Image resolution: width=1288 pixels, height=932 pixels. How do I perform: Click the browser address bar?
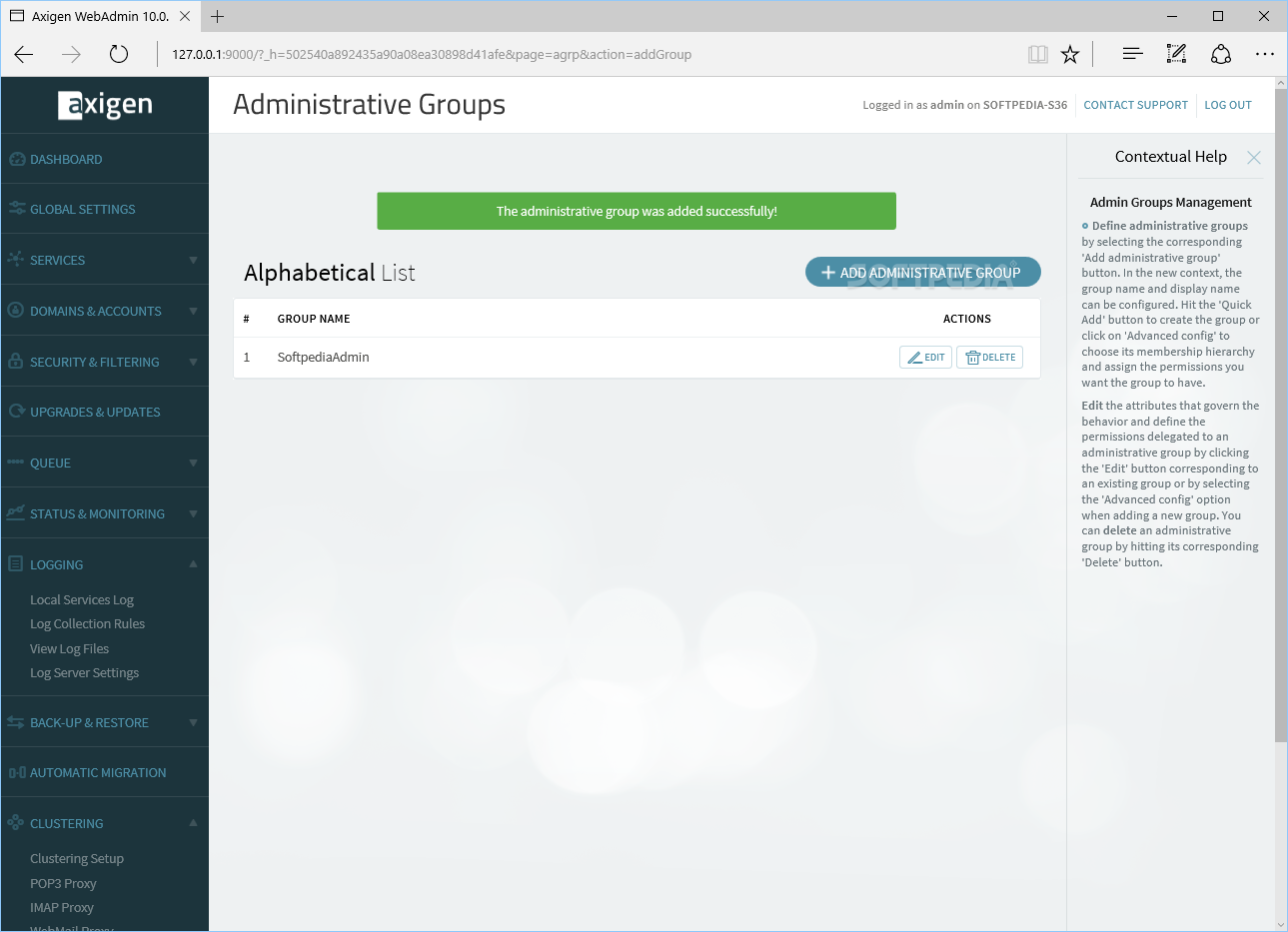tap(590, 55)
